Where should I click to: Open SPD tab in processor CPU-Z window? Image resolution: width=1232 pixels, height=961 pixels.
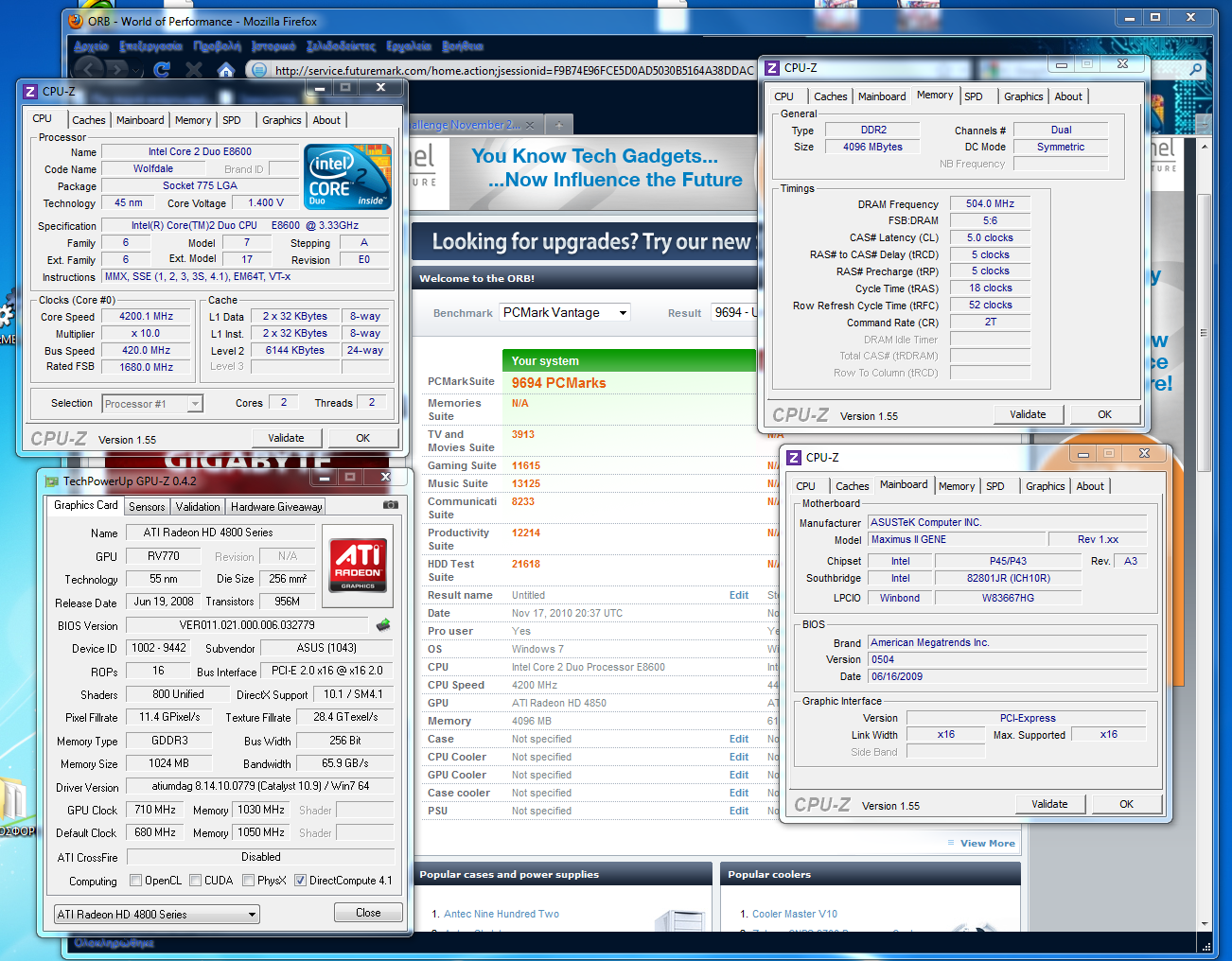click(232, 120)
